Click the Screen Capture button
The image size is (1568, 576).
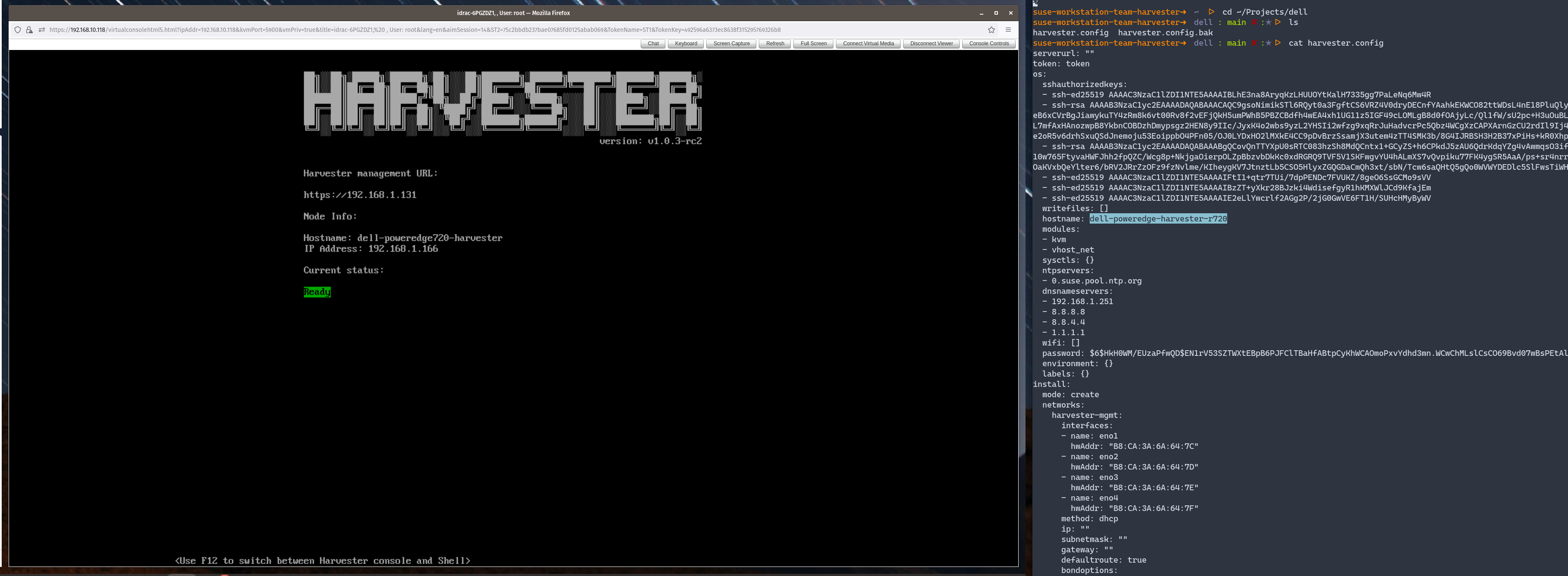[x=731, y=44]
